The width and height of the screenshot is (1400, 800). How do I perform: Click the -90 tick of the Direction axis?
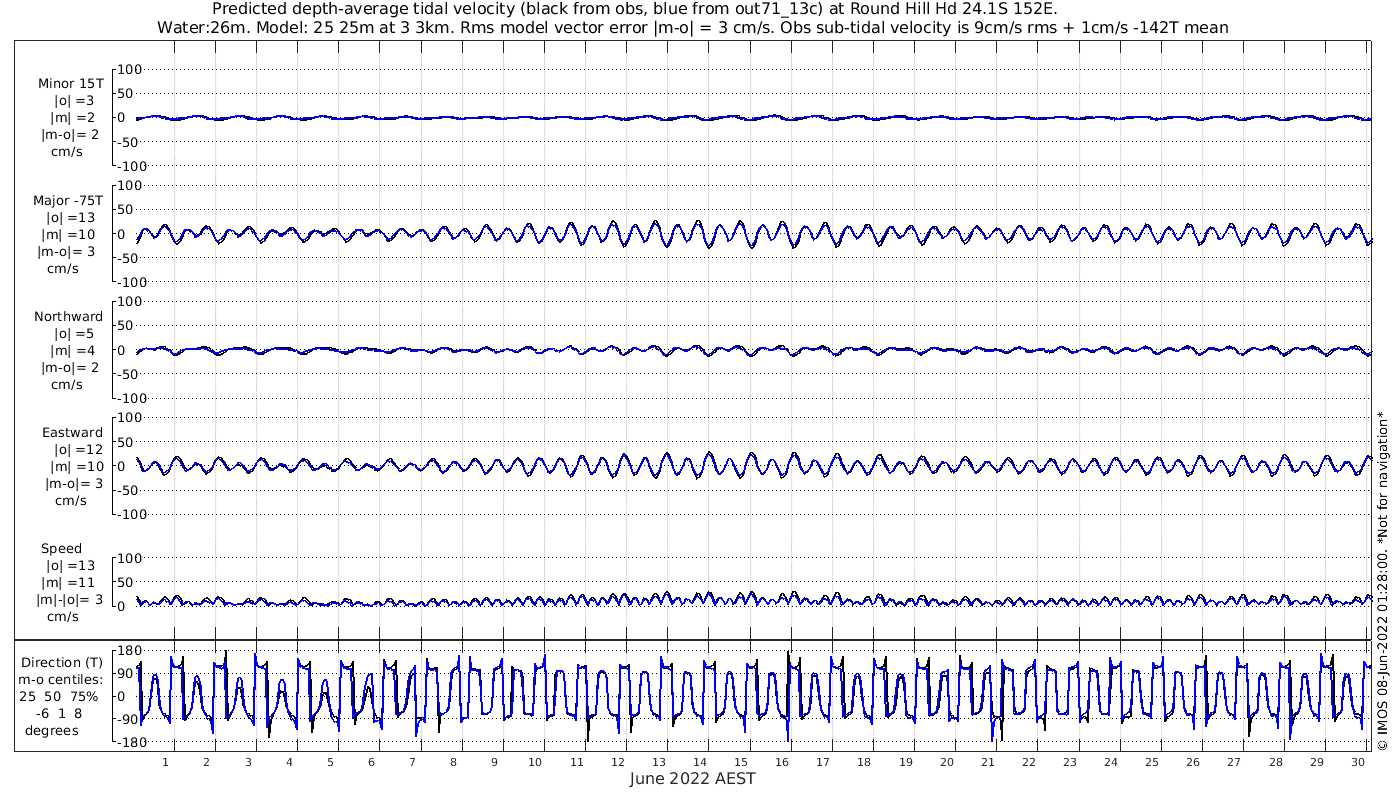click(x=128, y=720)
